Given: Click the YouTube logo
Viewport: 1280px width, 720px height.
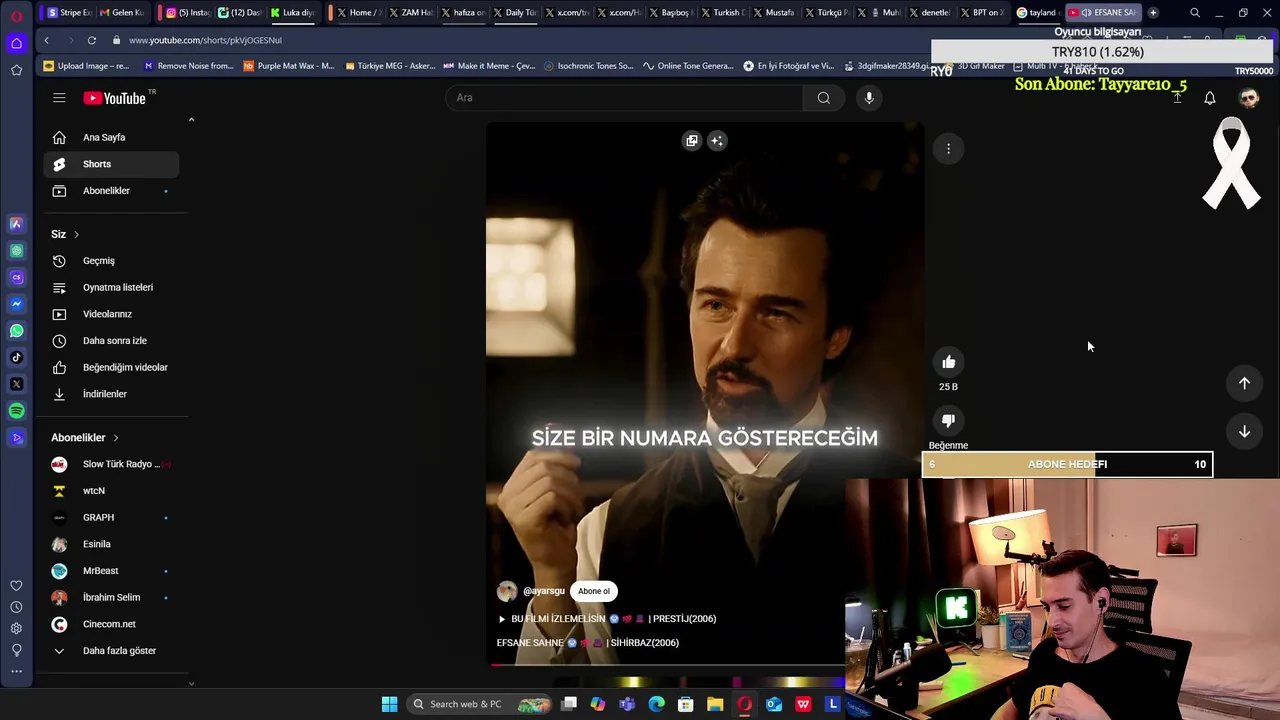Looking at the screenshot, I should 114,98.
